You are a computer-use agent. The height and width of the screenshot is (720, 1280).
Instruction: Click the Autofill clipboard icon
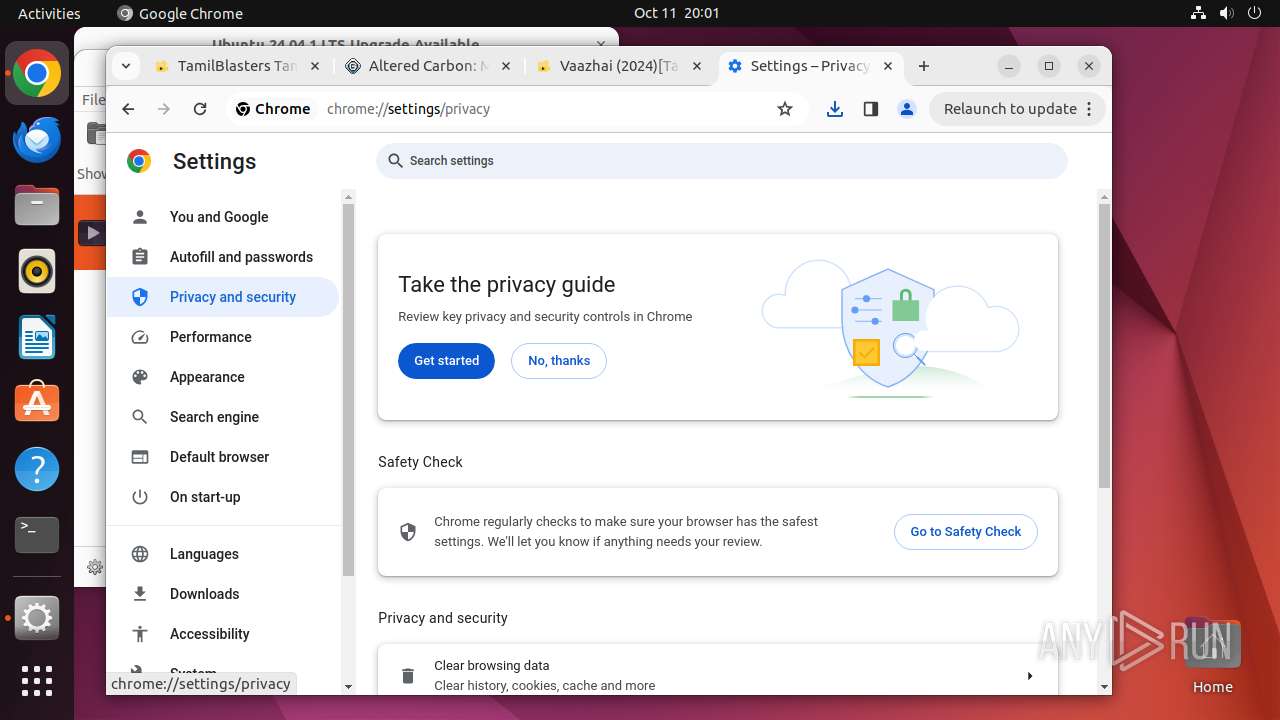(x=140, y=257)
